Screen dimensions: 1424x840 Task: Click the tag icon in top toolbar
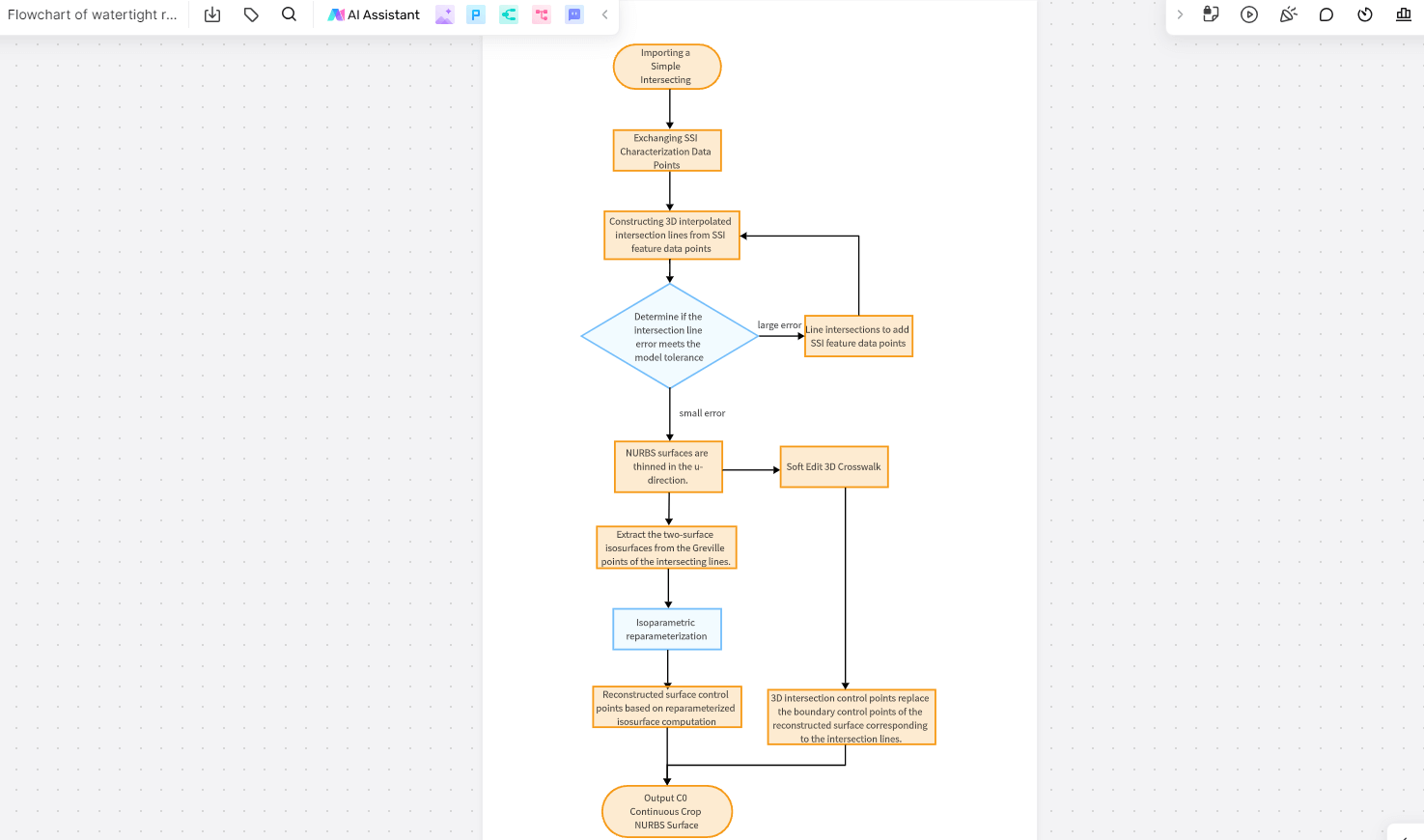tap(251, 14)
